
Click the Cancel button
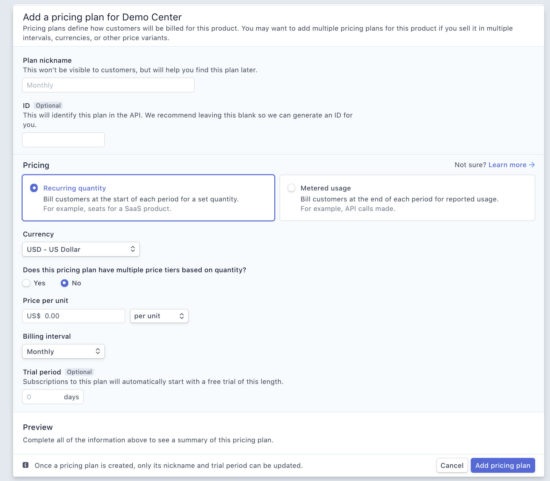point(452,466)
